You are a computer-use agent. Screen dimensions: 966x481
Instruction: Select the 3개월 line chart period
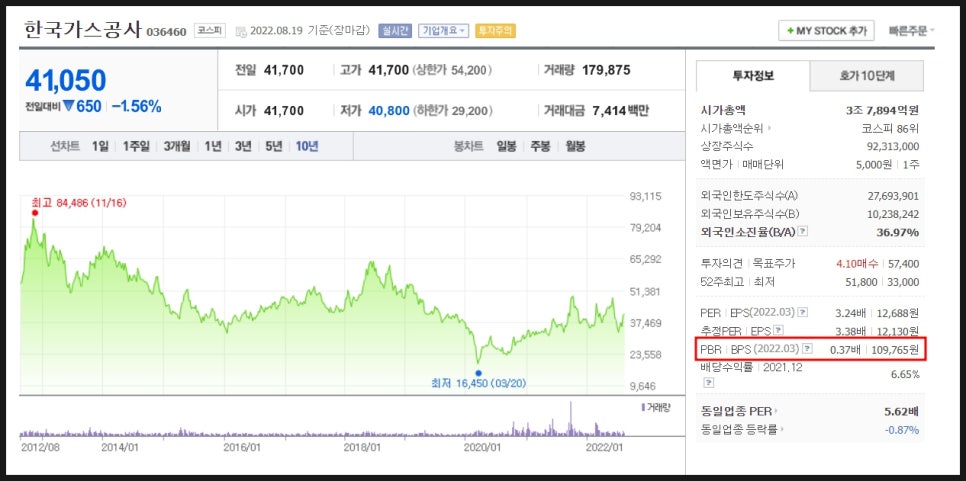coord(177,147)
